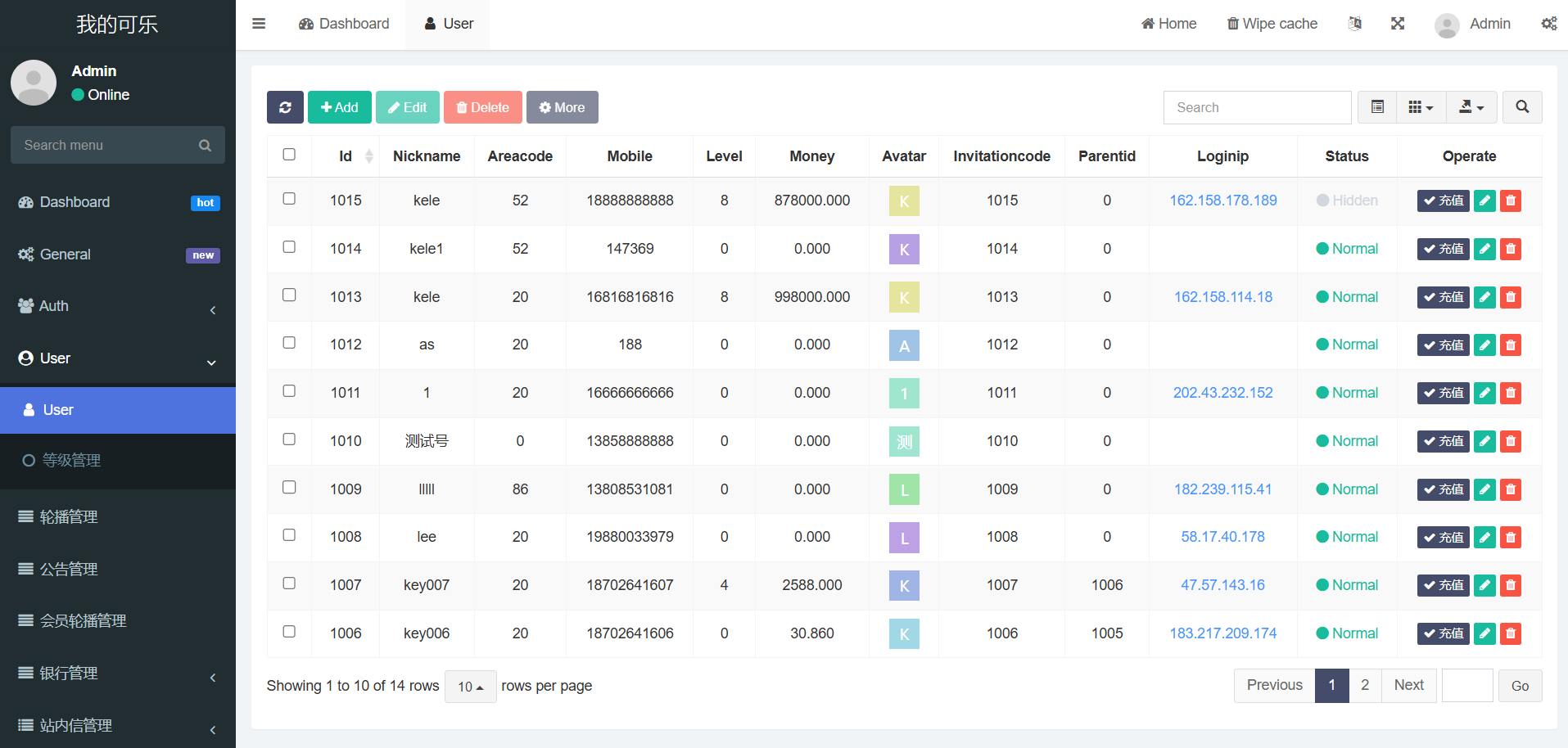Click the advanced search magnifier button

pos(1522,107)
